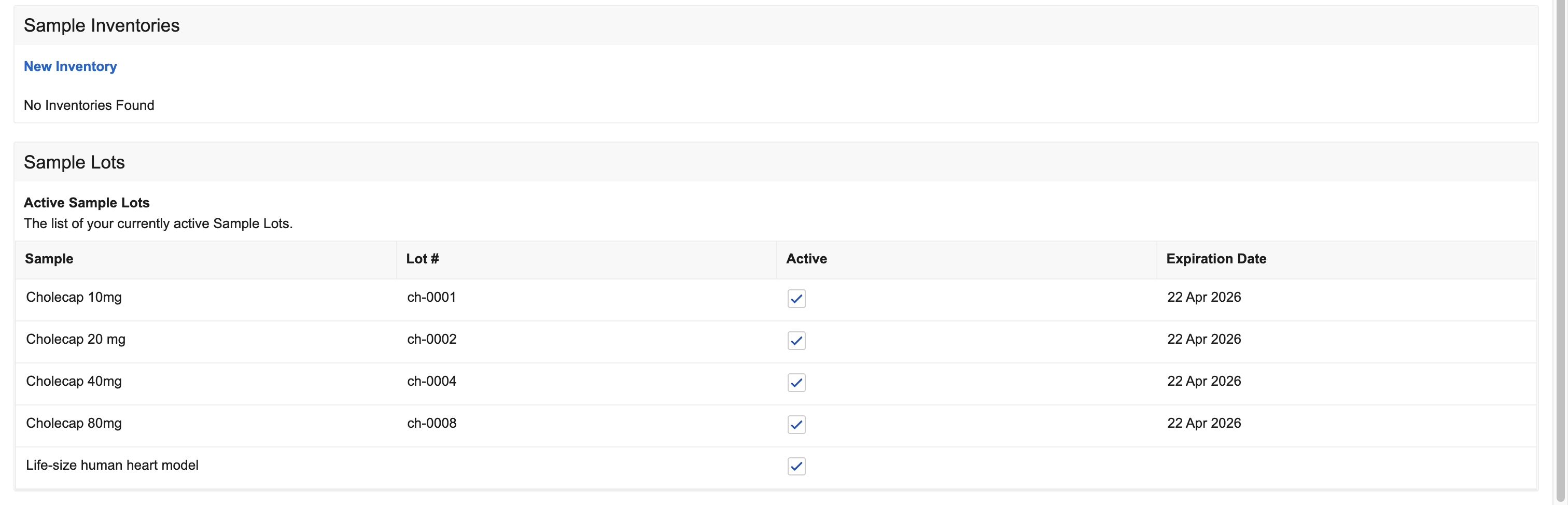Uncheck Active box for Cholecap 80mg

[x=795, y=424]
